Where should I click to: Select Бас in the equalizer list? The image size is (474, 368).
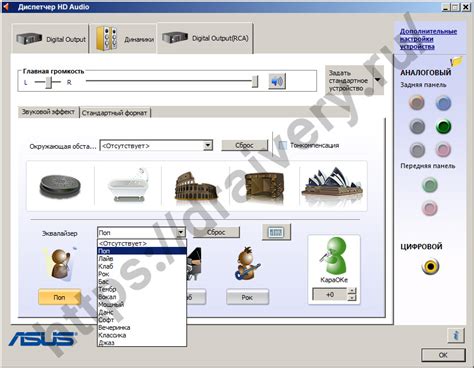click(x=142, y=282)
